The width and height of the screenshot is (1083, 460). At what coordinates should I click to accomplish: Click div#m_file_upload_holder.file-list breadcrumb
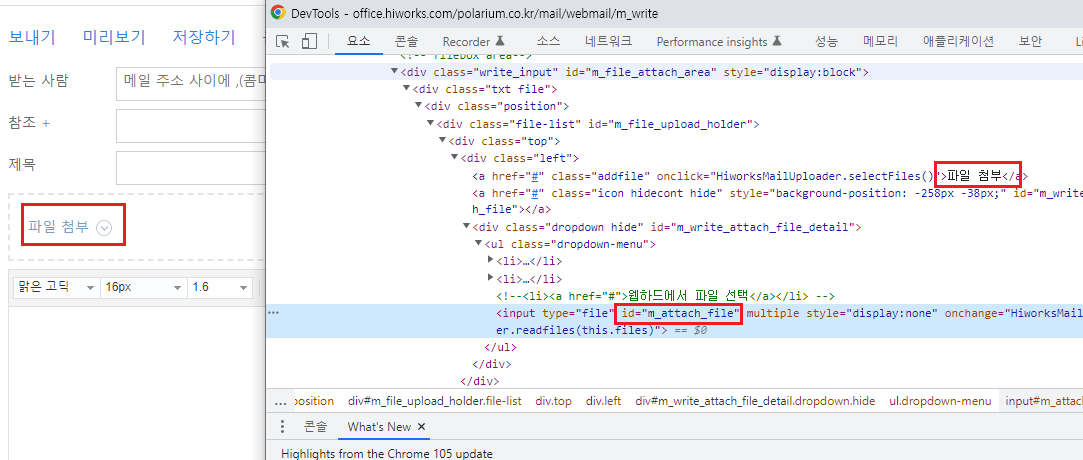point(435,401)
